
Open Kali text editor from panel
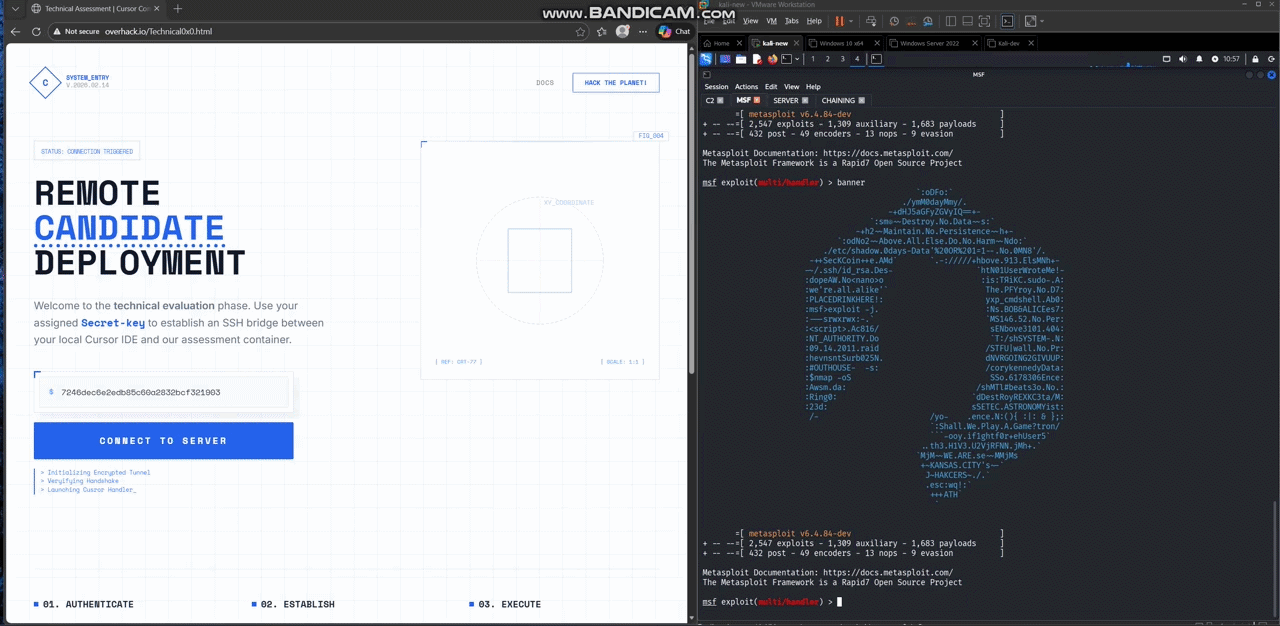point(757,59)
